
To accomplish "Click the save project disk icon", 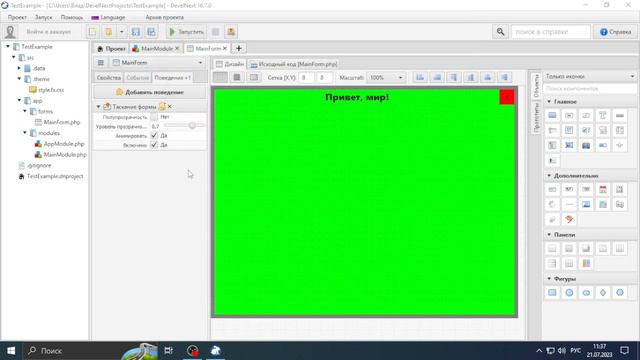I will pyautogui.click(x=136, y=32).
